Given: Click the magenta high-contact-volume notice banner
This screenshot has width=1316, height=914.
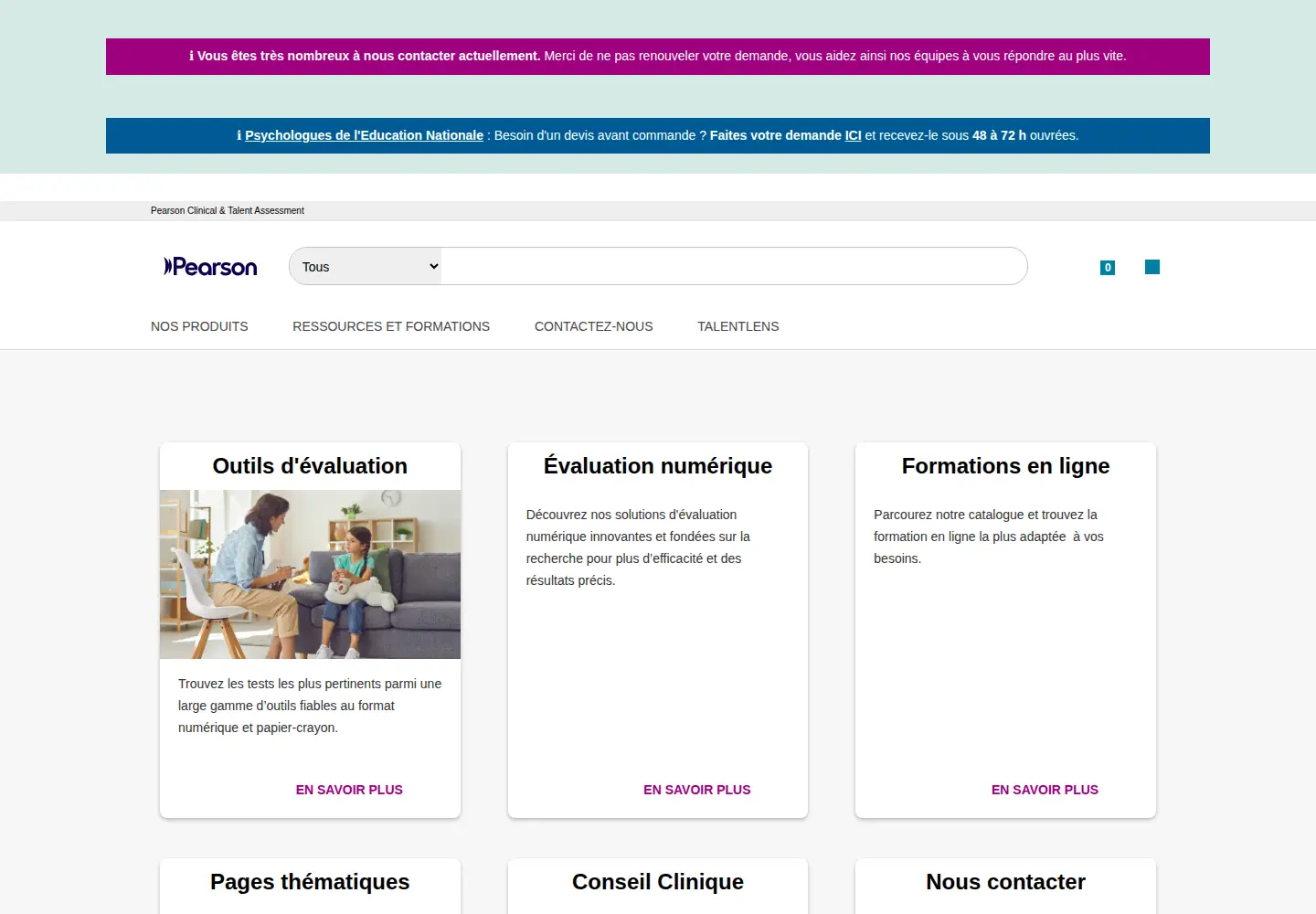Looking at the screenshot, I should [658, 57].
